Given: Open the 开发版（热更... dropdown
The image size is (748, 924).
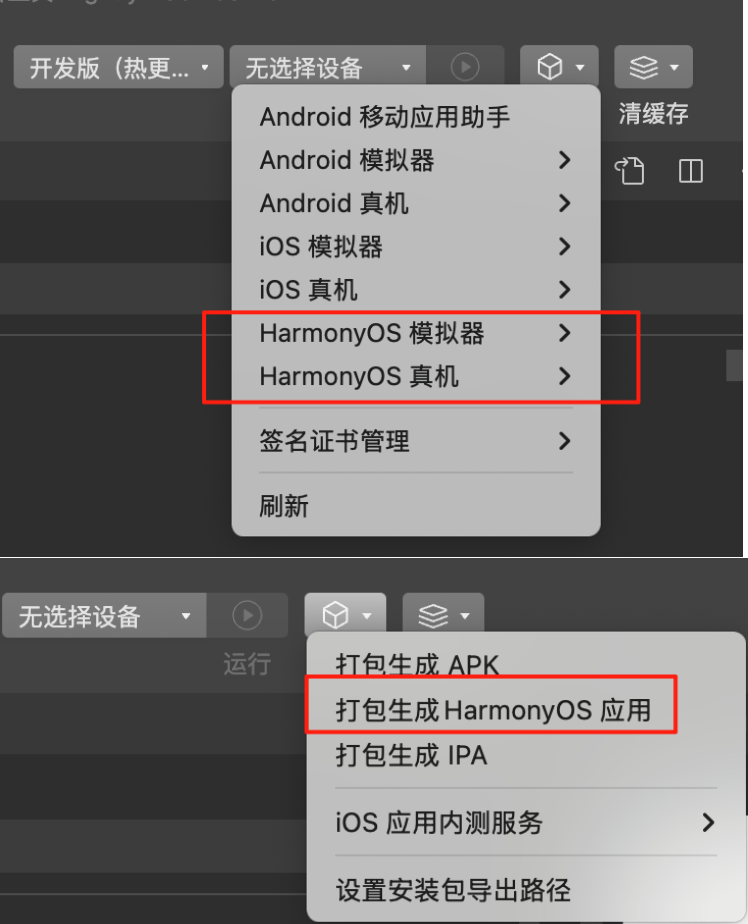Looking at the screenshot, I should [x=118, y=67].
